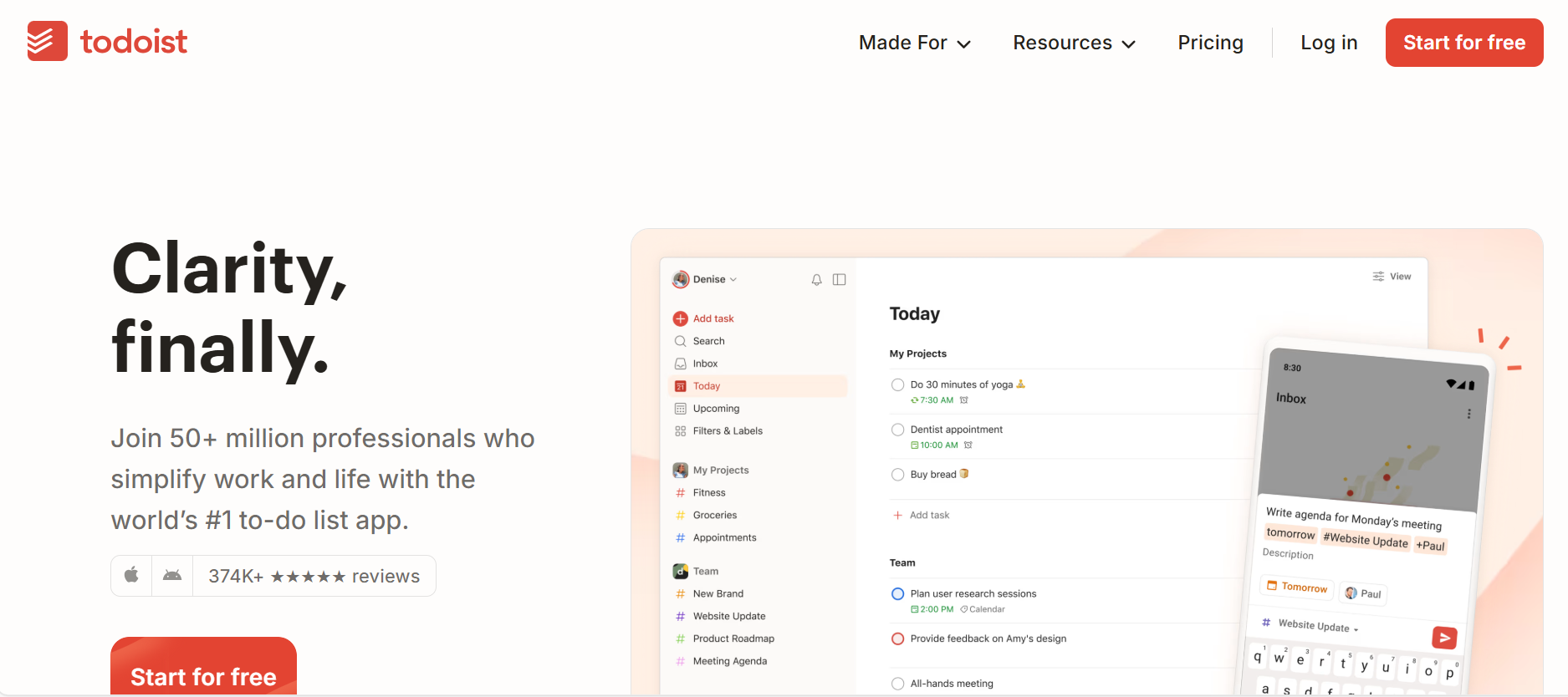The image size is (1568, 697).
Task: Click the Todoist logo icon
Action: [x=47, y=41]
